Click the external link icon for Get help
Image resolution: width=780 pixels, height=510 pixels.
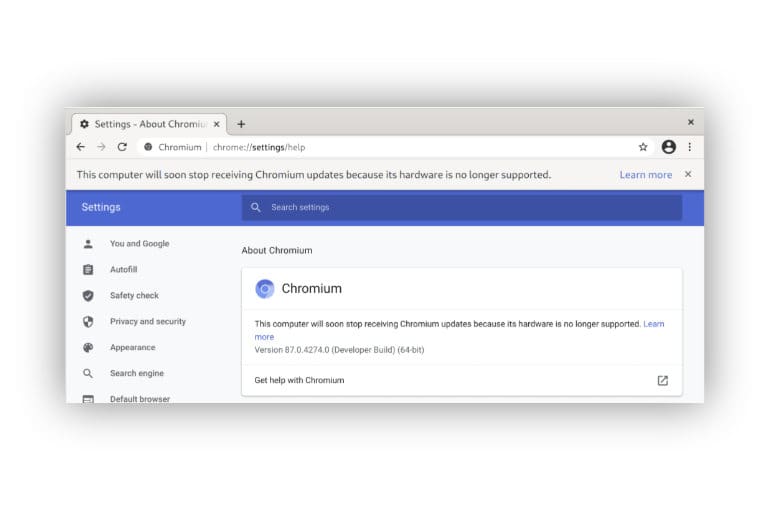pos(663,381)
